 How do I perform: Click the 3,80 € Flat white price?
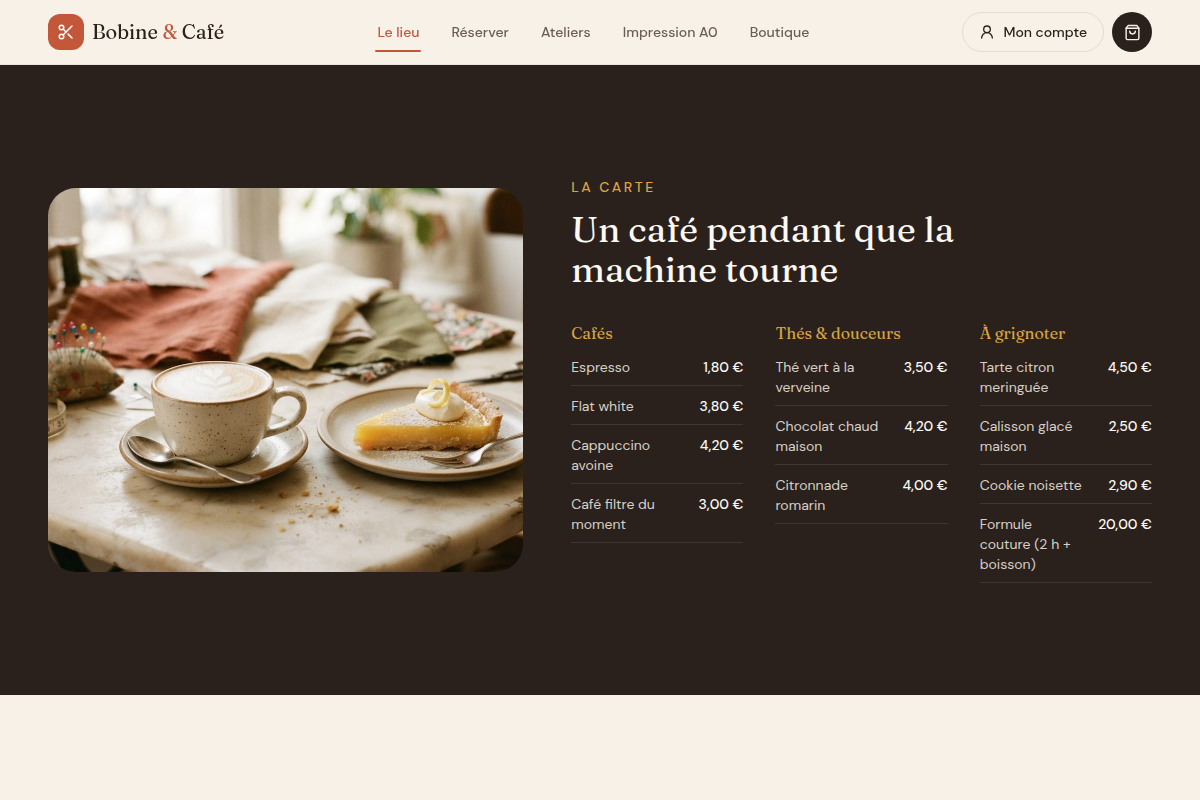click(721, 406)
